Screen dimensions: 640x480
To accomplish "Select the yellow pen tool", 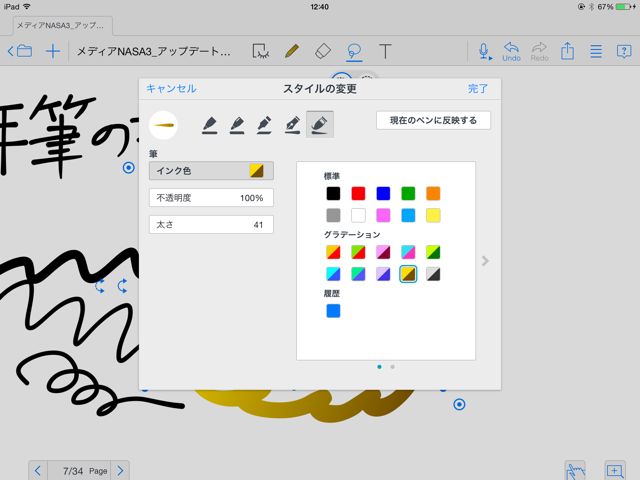I will tap(291, 51).
